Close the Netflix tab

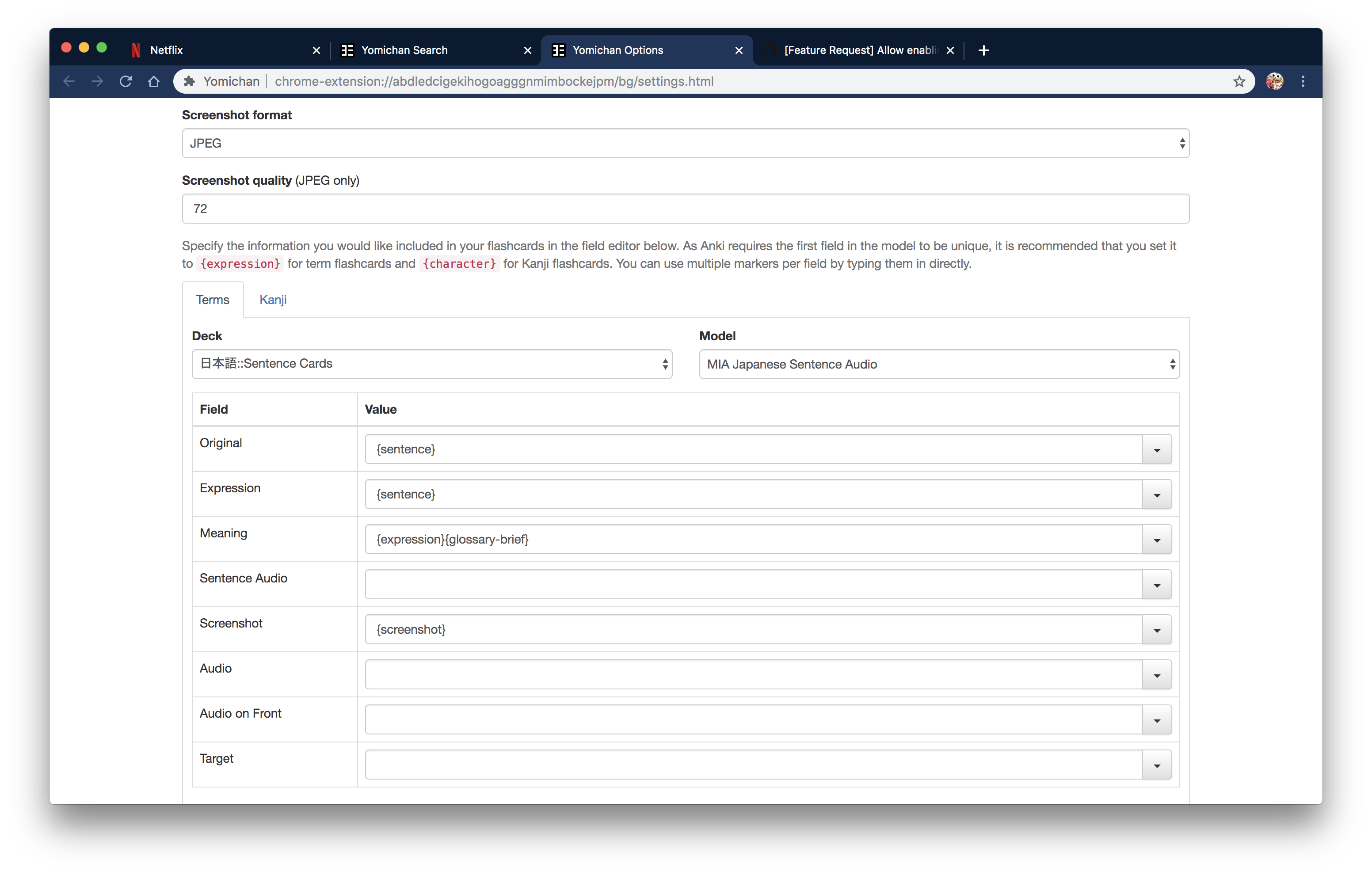[x=317, y=50]
